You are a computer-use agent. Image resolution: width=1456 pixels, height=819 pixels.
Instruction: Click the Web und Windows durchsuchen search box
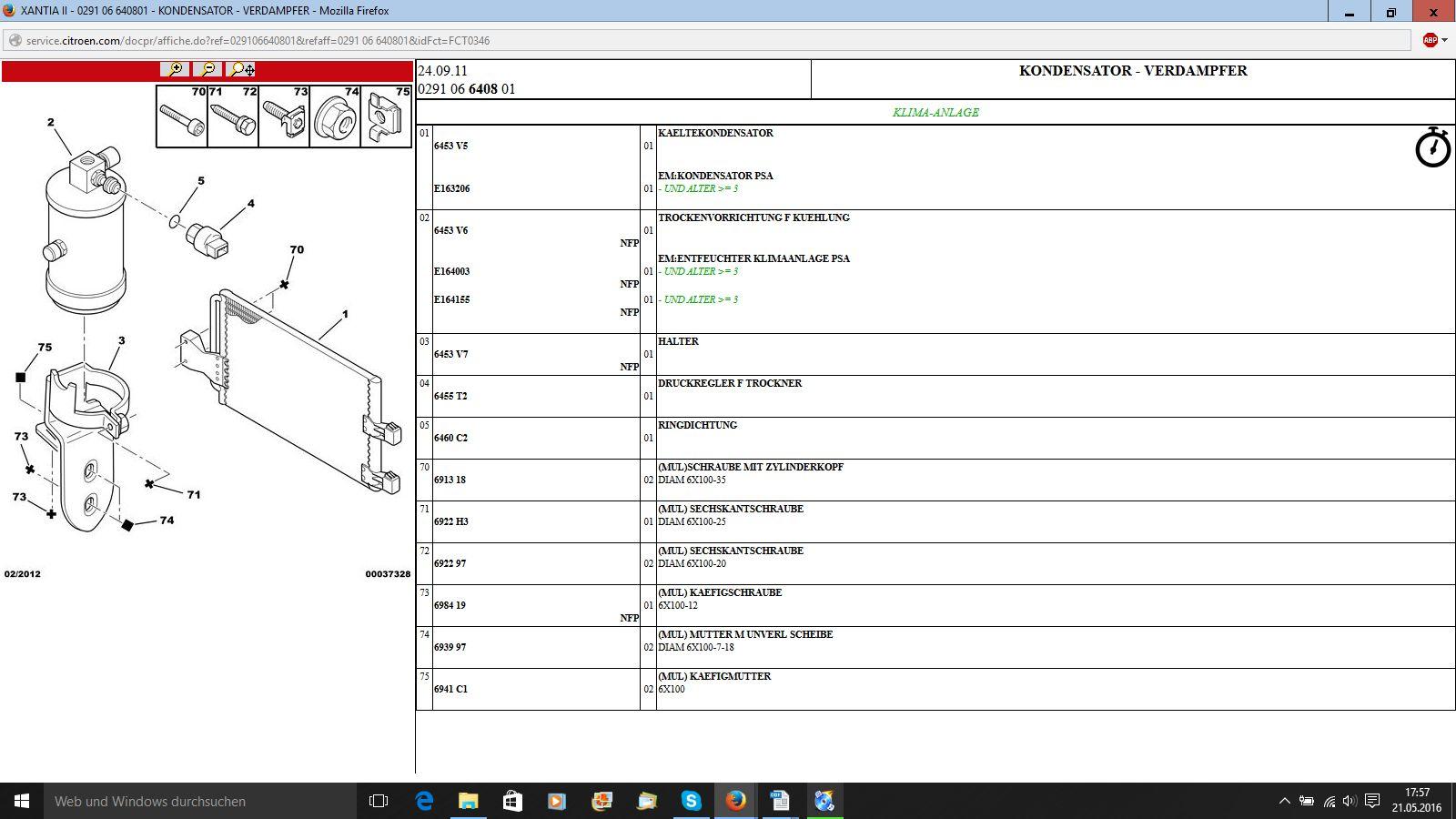click(200, 801)
